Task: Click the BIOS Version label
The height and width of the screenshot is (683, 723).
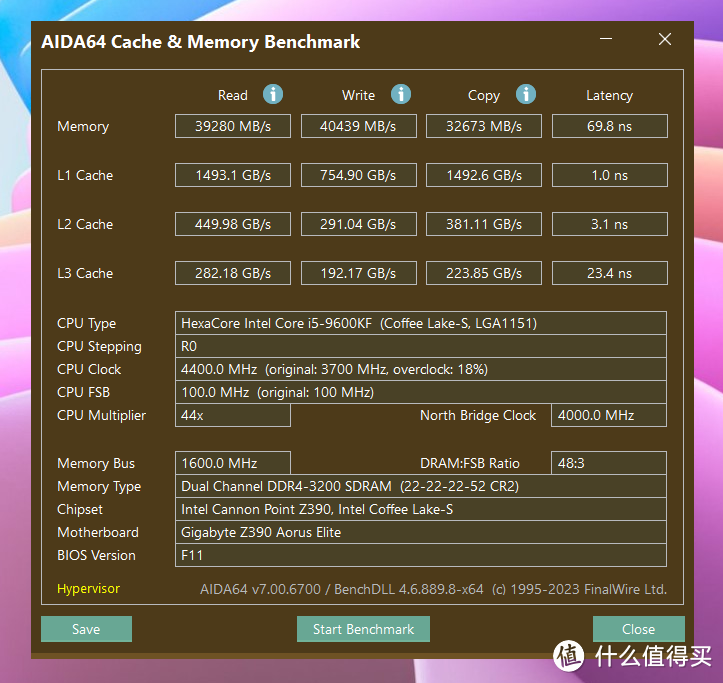Action: pyautogui.click(x=96, y=555)
